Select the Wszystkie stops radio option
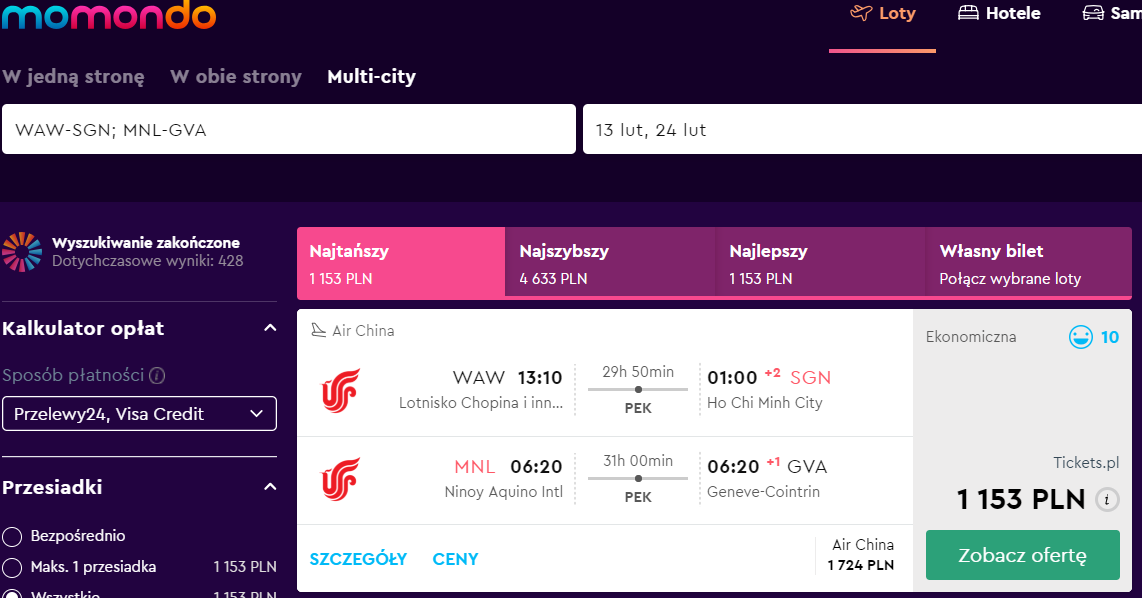The image size is (1142, 598). (x=12, y=594)
